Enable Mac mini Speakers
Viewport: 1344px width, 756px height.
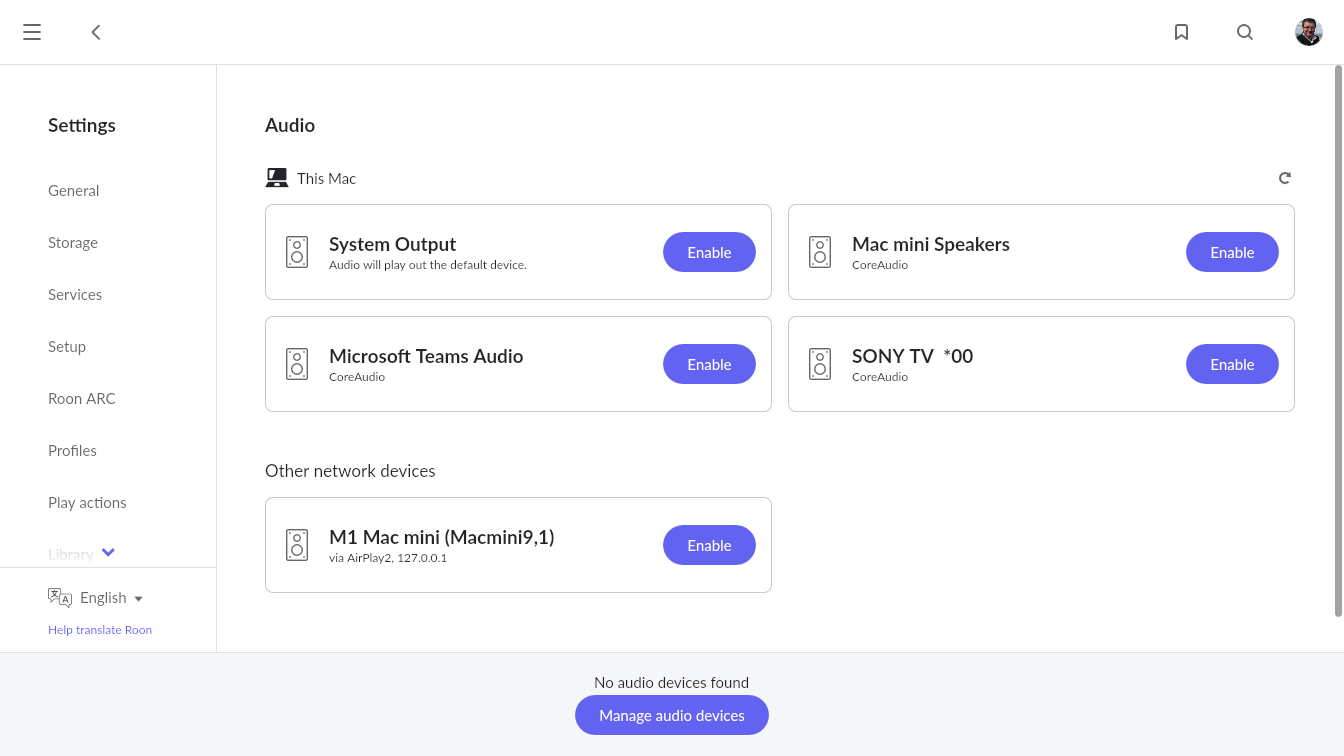click(1232, 252)
